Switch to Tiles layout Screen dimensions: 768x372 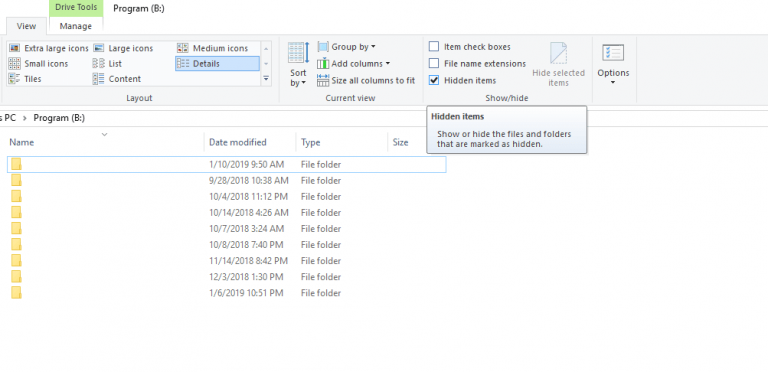pyautogui.click(x=25, y=79)
